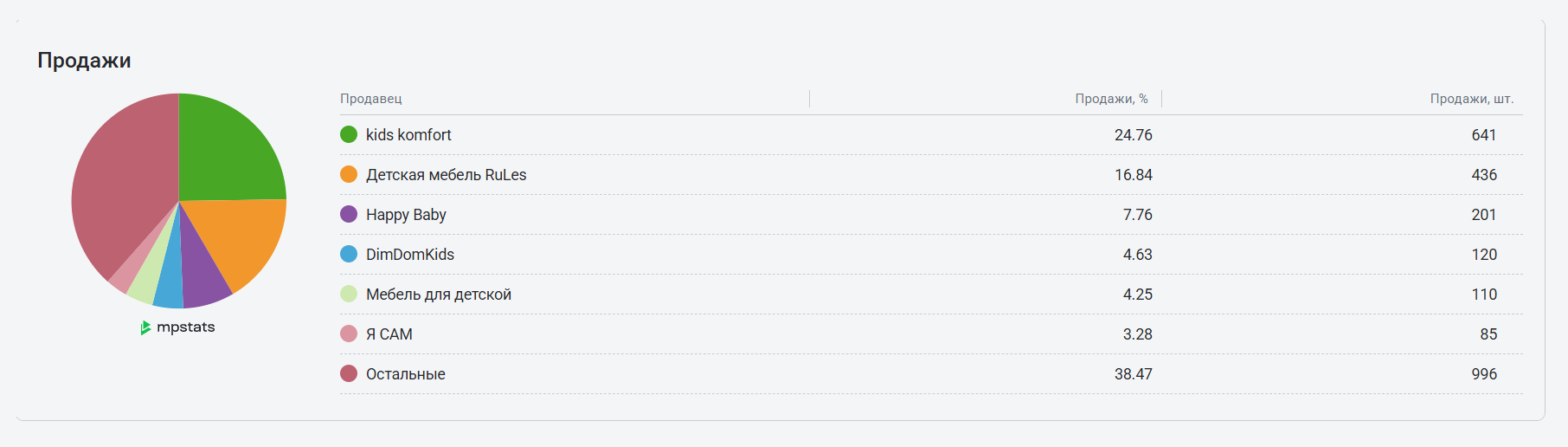This screenshot has width=1568, height=447.
Task: Sort by the Продажи, % column header
Action: (1111, 99)
